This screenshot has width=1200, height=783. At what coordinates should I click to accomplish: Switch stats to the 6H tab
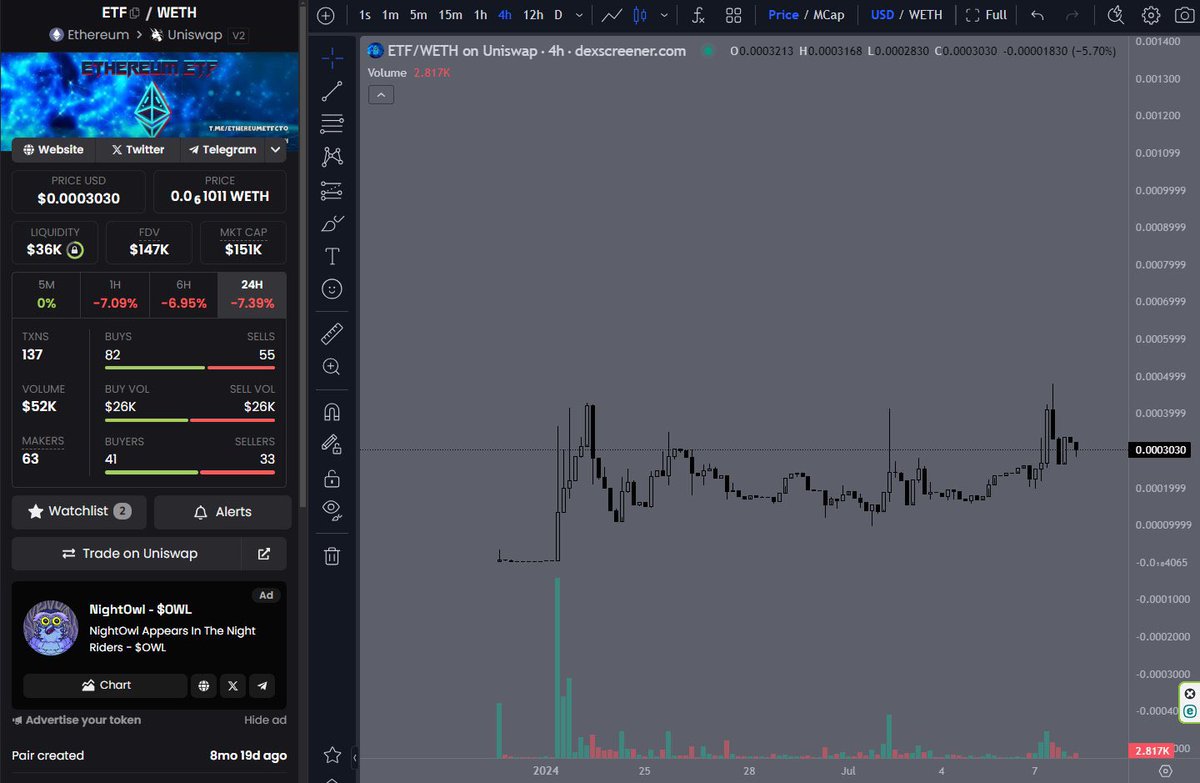pyautogui.click(x=183, y=293)
